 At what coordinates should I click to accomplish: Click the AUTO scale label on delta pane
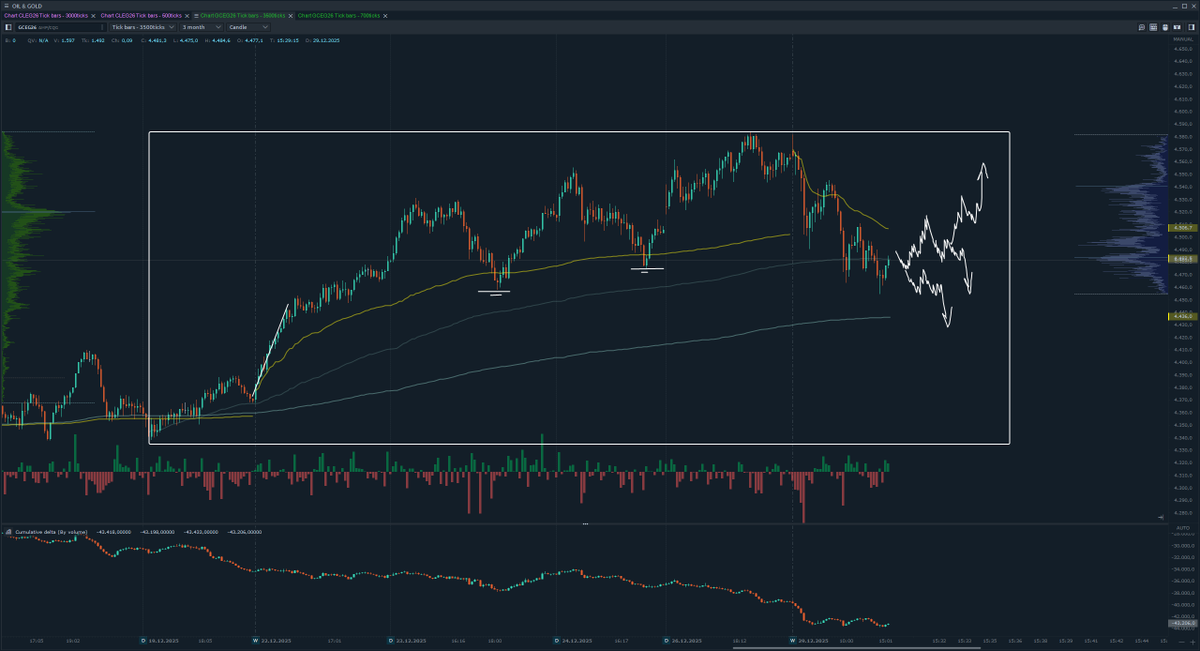click(x=1183, y=528)
